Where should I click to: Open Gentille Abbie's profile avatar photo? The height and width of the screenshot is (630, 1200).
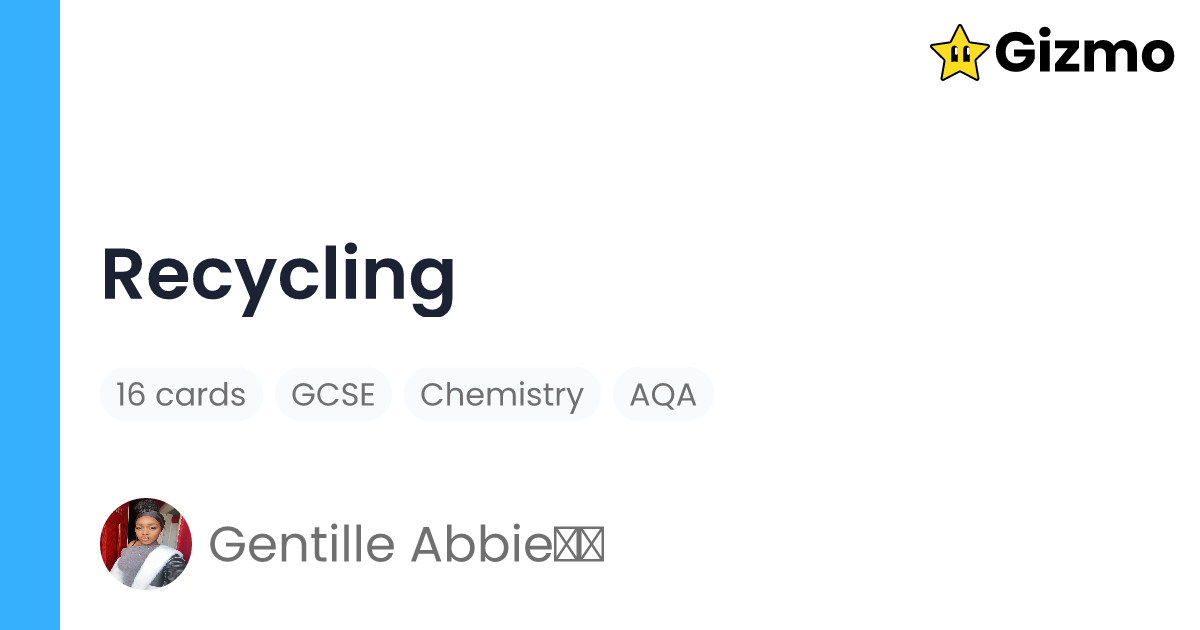pyautogui.click(x=146, y=544)
